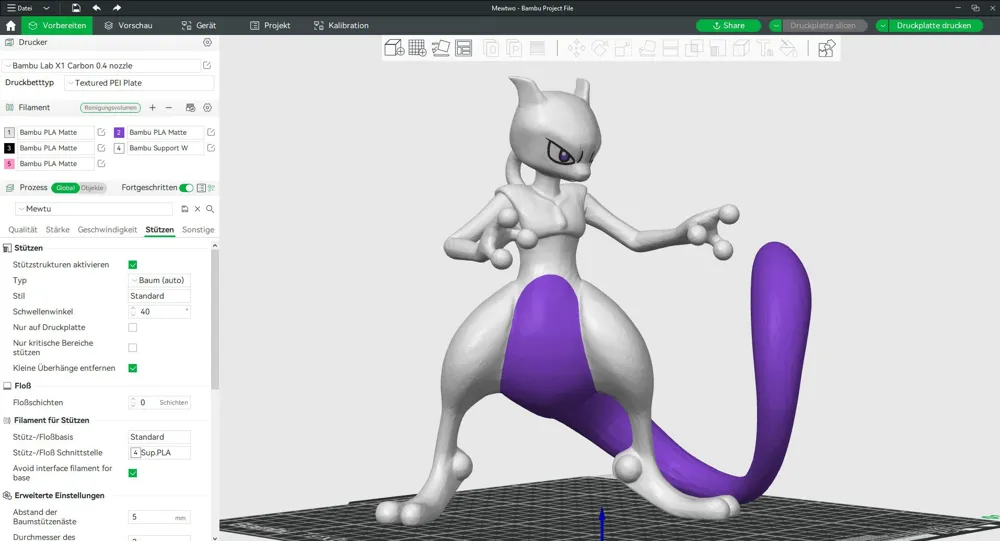Switch to the Kalibration tab

click(x=341, y=26)
